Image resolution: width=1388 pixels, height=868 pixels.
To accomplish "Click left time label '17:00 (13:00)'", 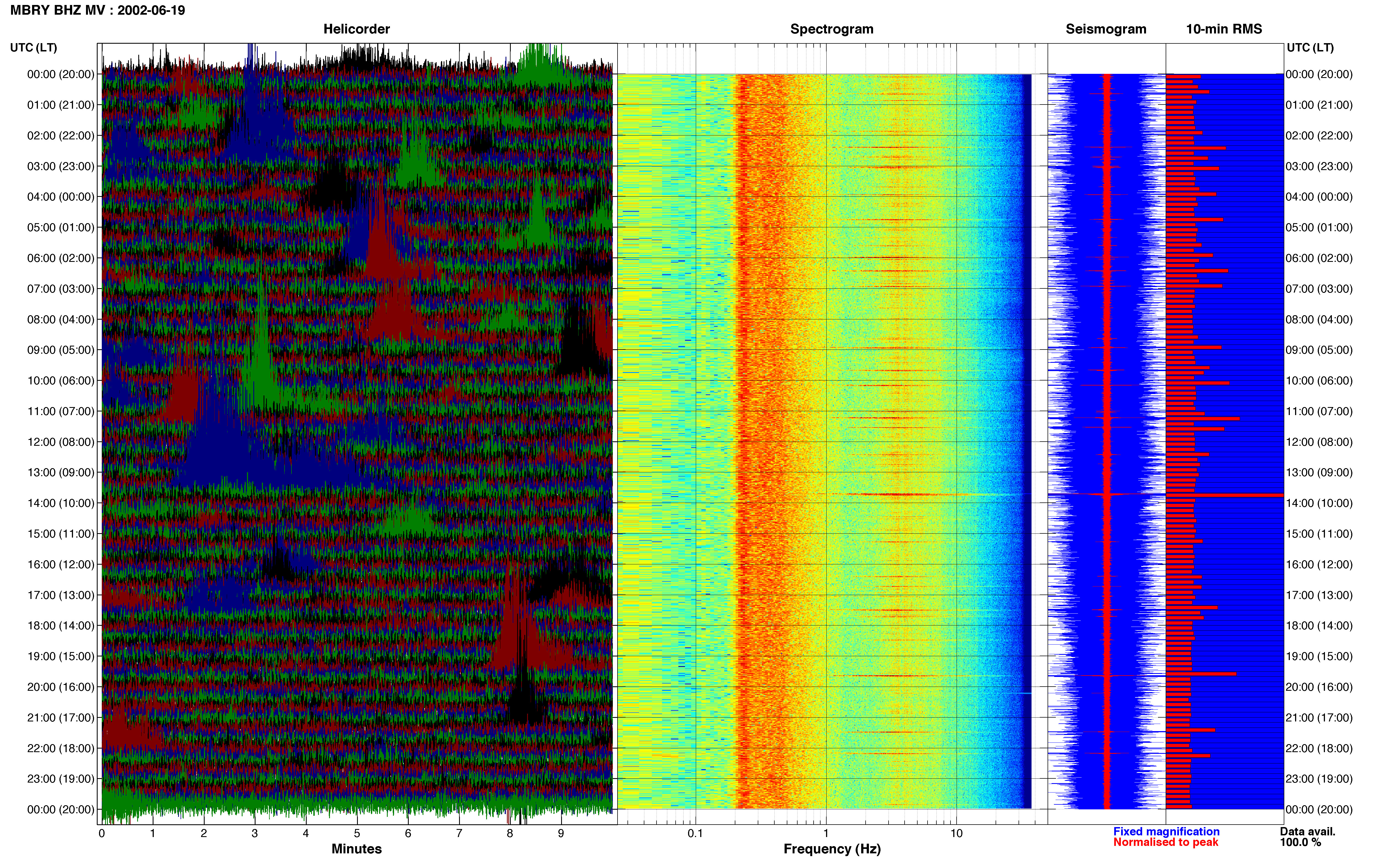I will (x=61, y=595).
